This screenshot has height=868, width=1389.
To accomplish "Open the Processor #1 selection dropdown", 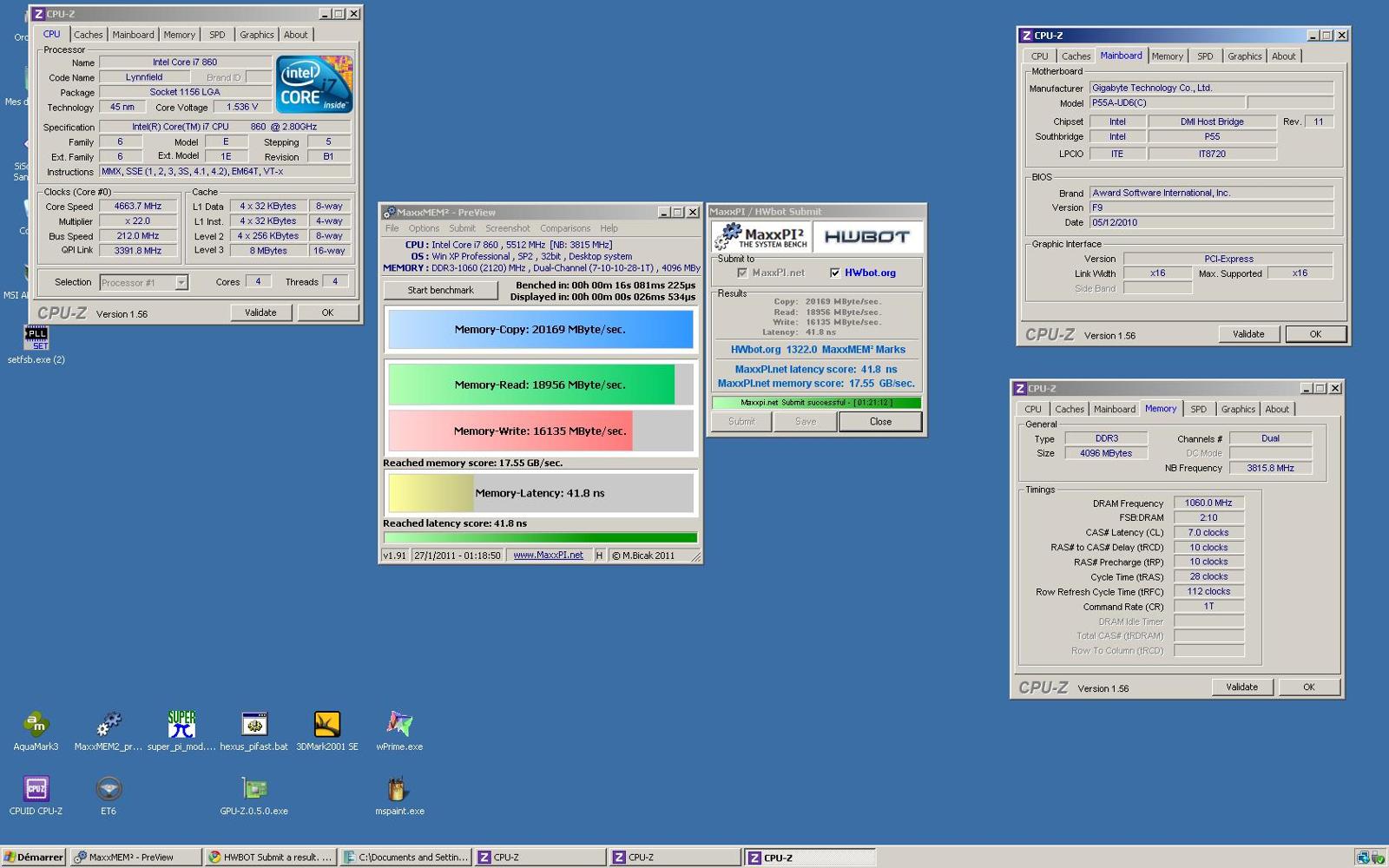I will [181, 282].
